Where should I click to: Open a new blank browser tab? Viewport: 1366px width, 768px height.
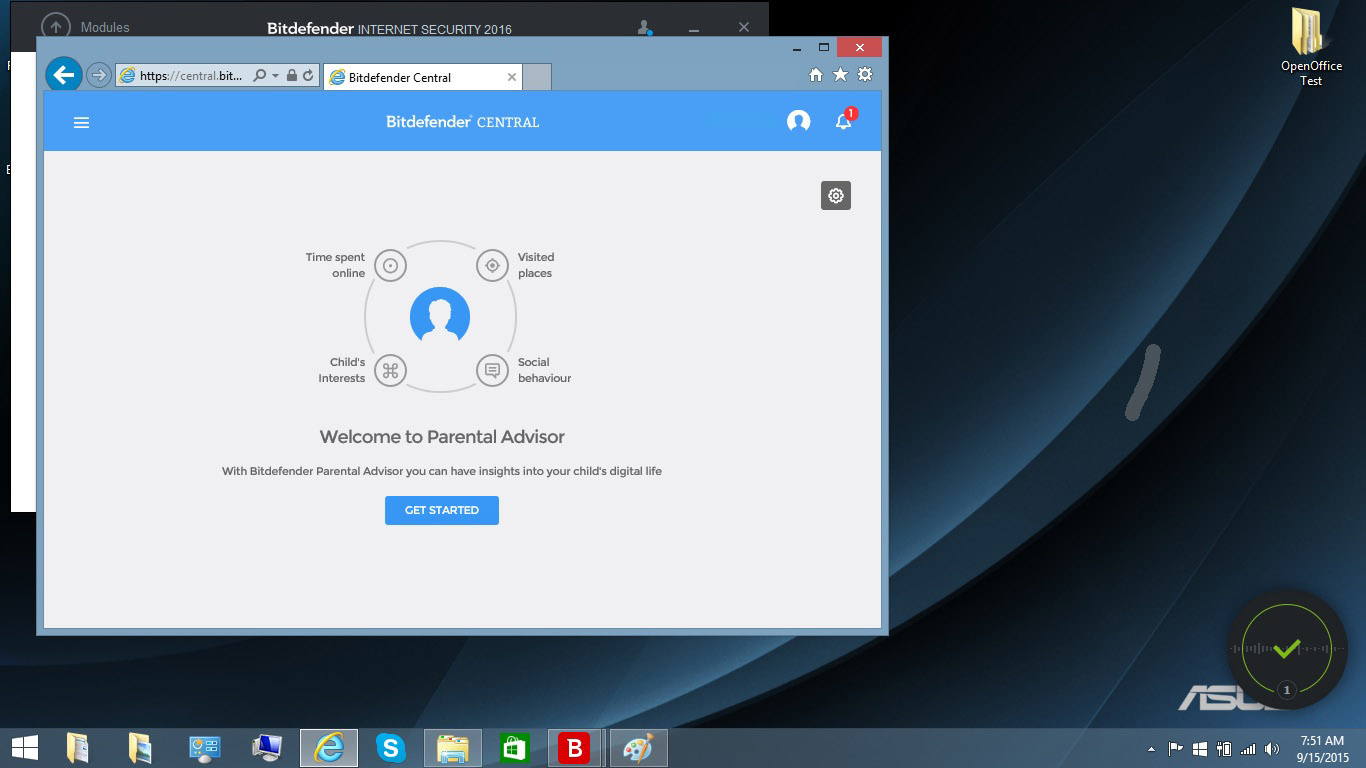click(537, 78)
